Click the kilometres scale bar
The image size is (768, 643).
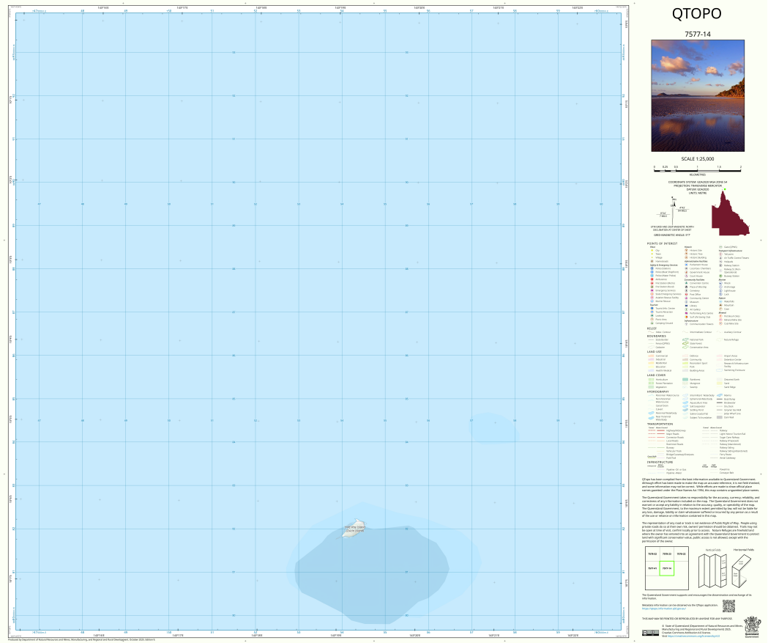[x=697, y=168]
